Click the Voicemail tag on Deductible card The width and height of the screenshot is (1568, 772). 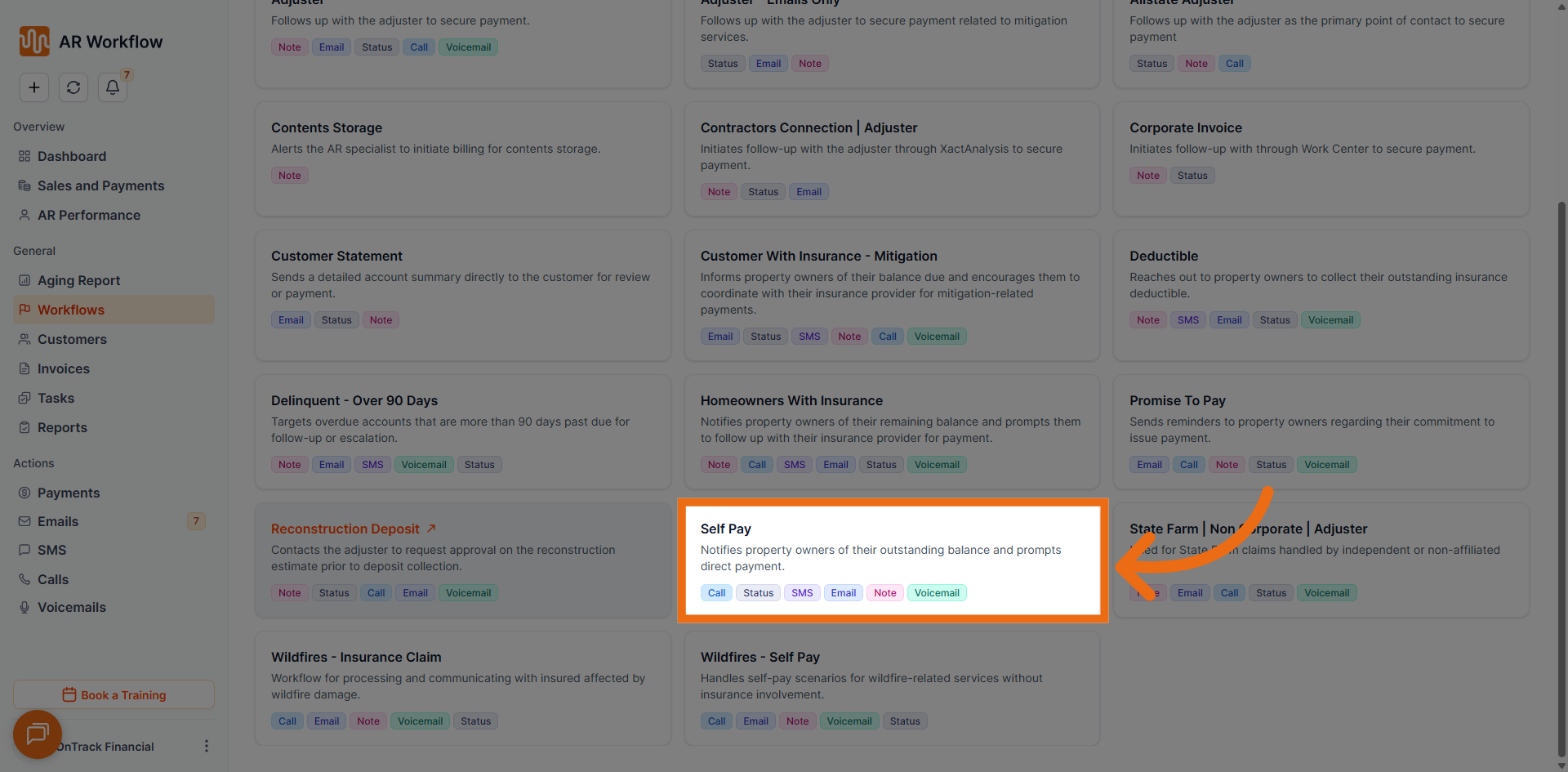click(1330, 320)
